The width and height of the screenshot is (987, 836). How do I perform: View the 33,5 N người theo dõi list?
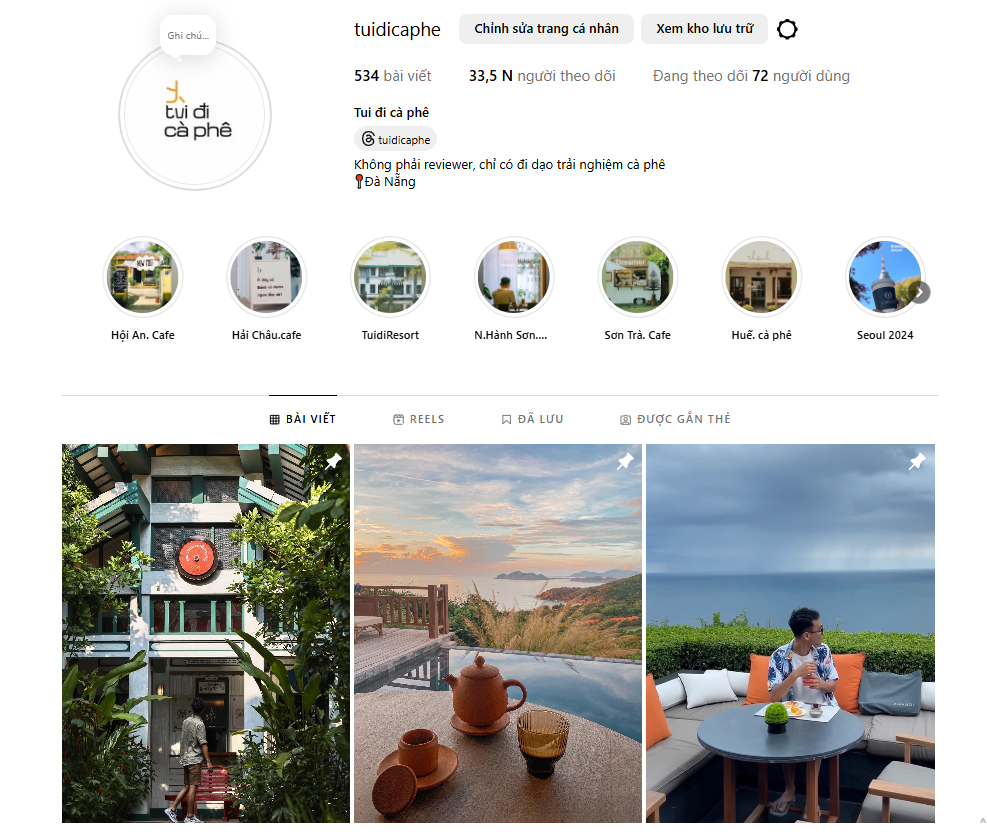(542, 76)
